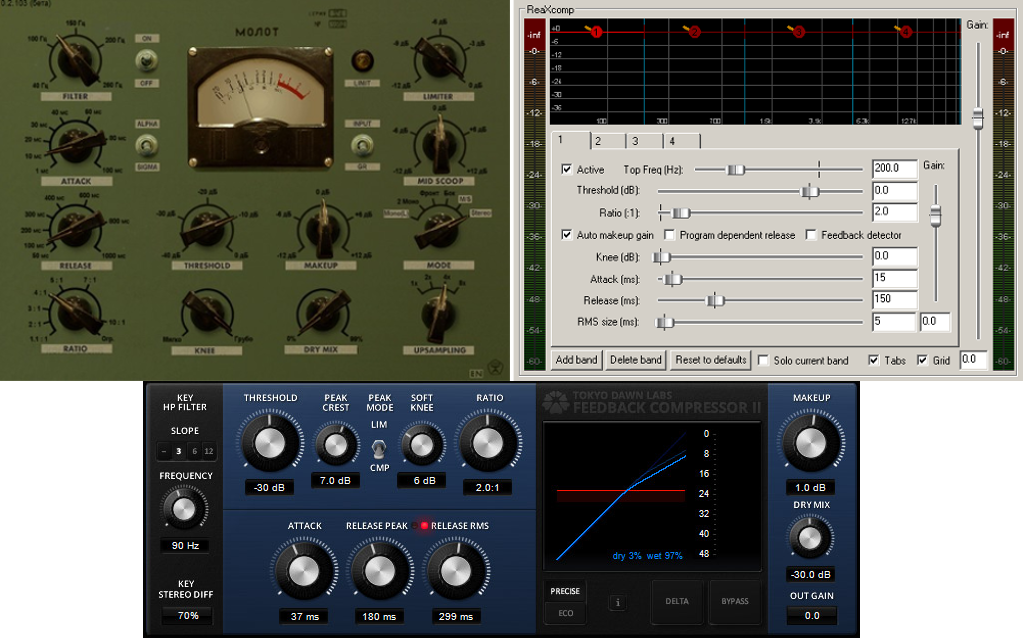Click the Molot star logo icon

(x=496, y=368)
